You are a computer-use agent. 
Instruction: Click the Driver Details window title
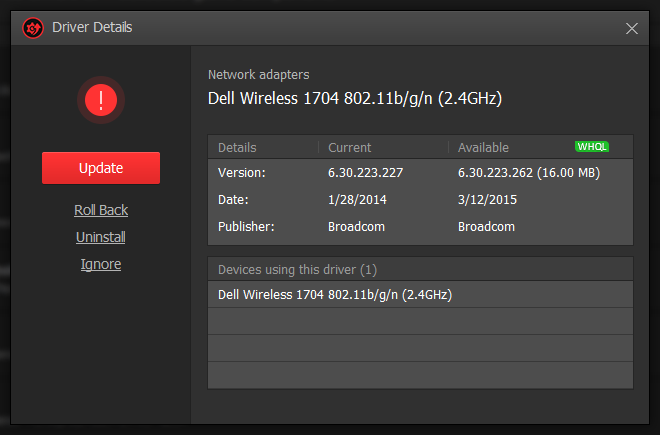point(92,27)
